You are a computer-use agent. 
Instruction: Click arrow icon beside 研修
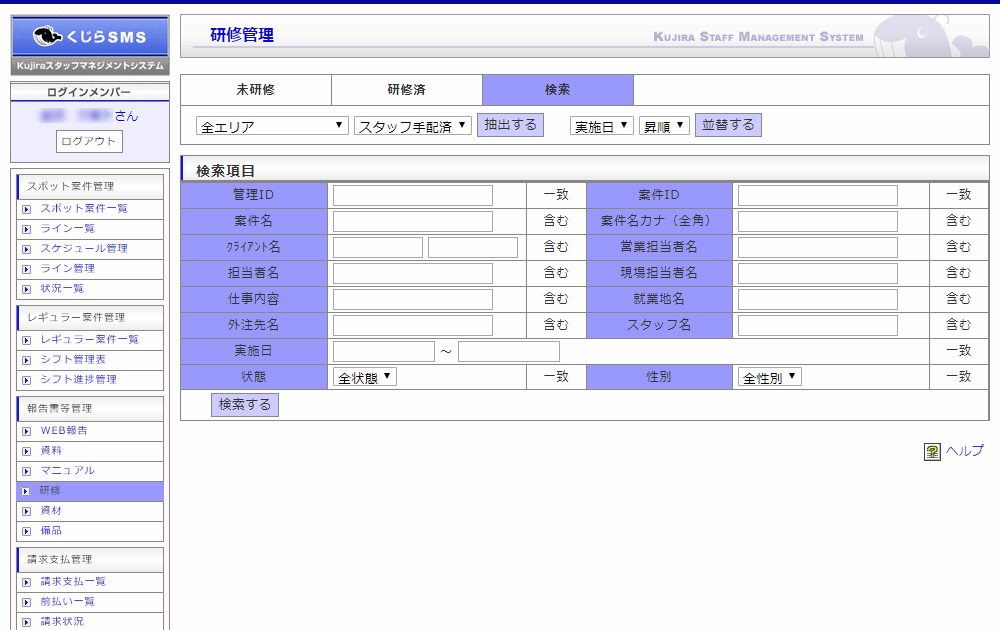[x=26, y=491]
